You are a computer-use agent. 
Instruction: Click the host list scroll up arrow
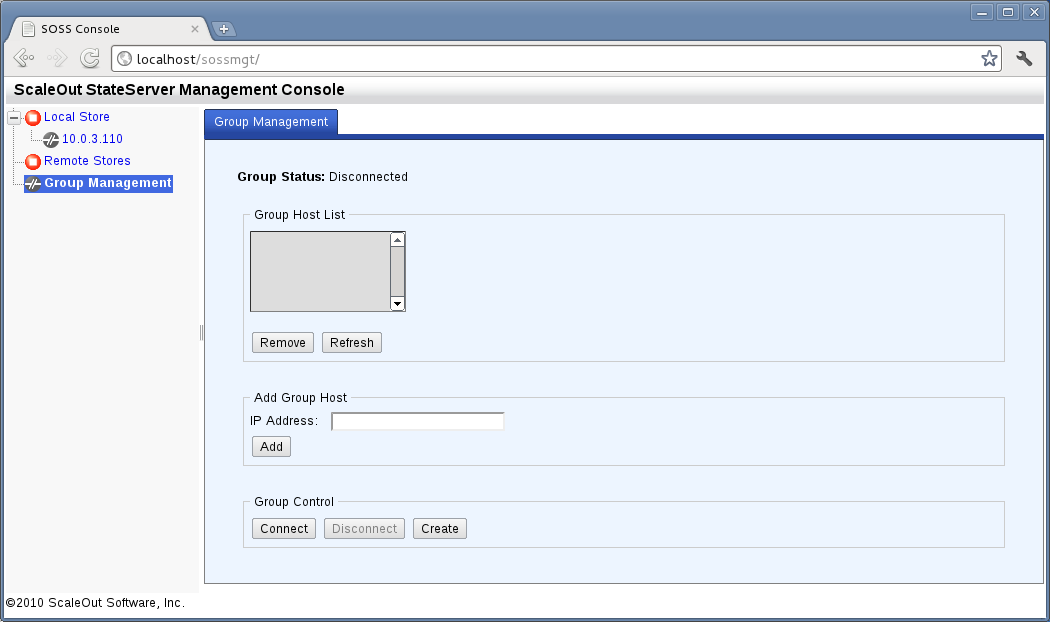click(x=398, y=240)
